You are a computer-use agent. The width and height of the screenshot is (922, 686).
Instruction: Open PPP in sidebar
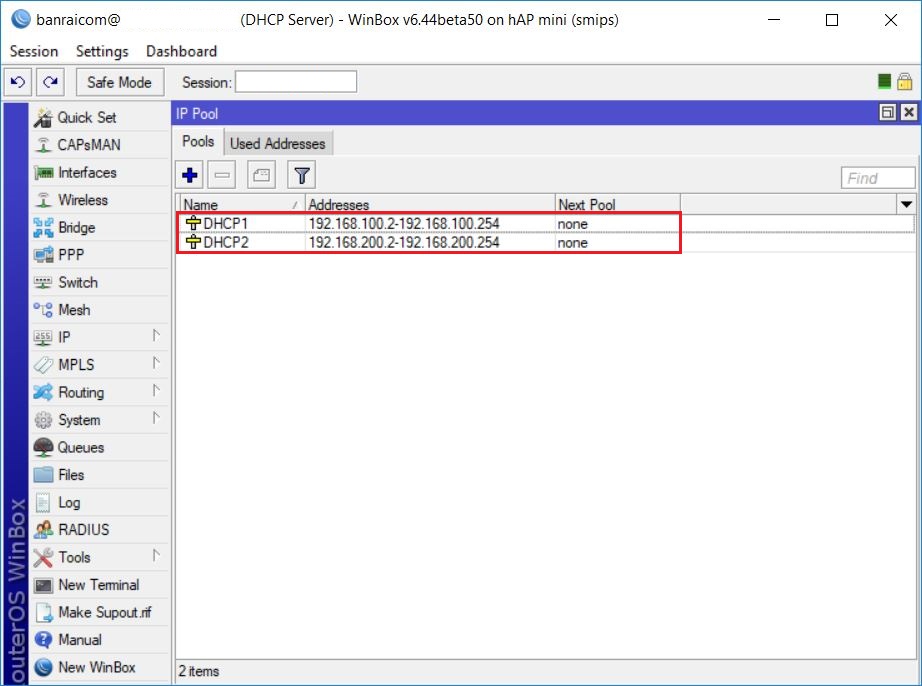click(x=99, y=255)
